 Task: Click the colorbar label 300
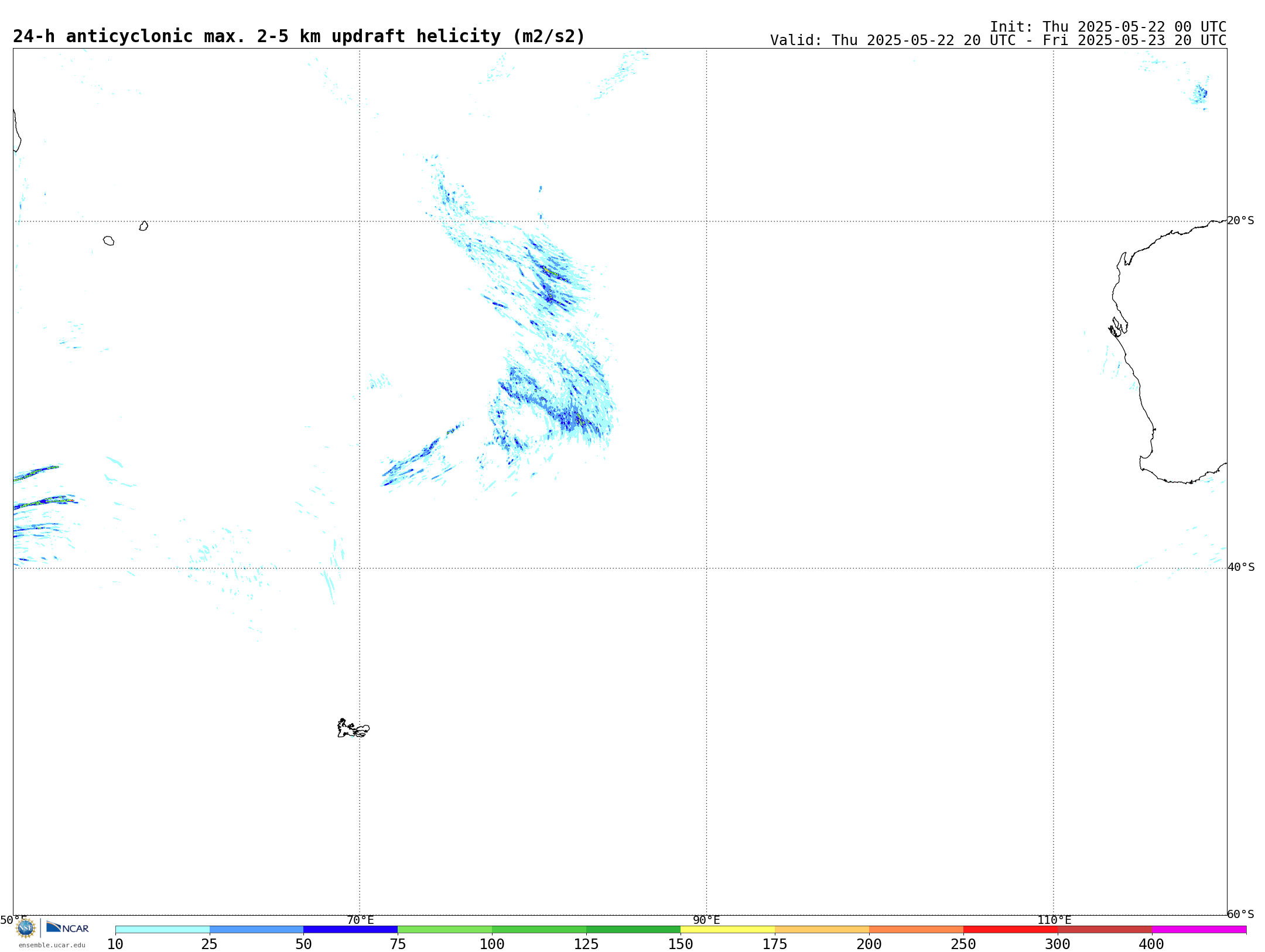tap(1058, 944)
